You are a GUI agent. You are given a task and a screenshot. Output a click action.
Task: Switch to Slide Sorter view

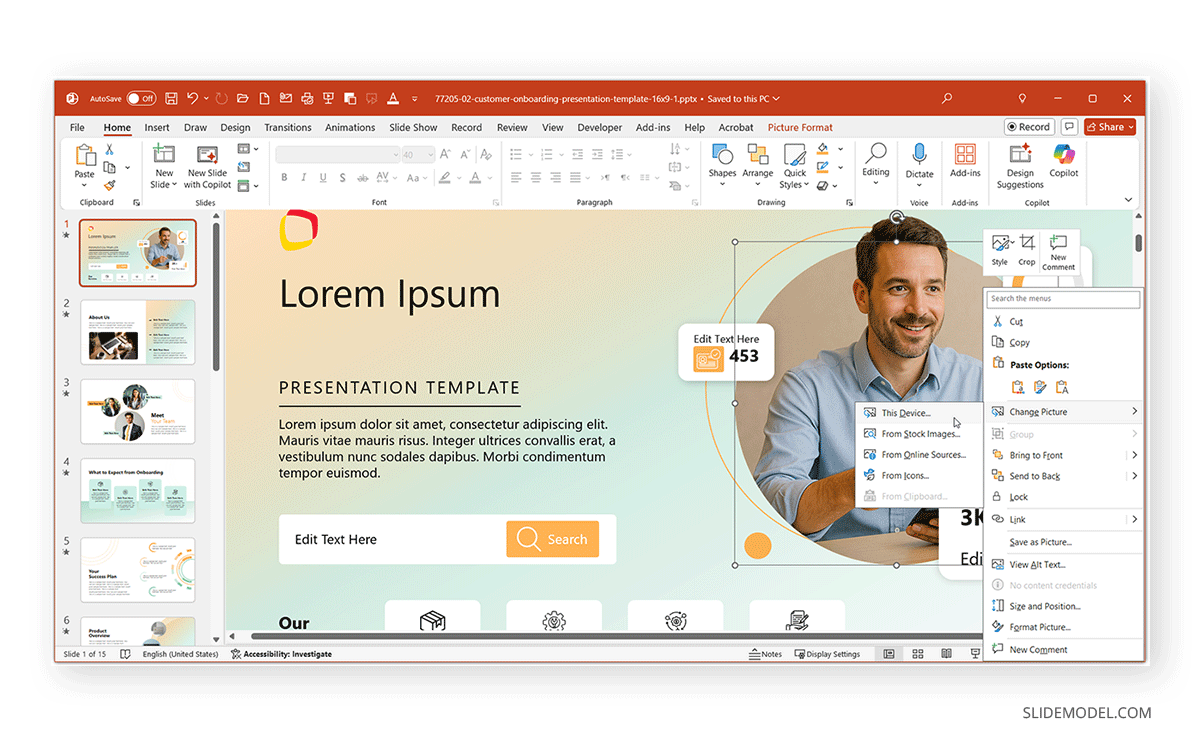click(917, 654)
